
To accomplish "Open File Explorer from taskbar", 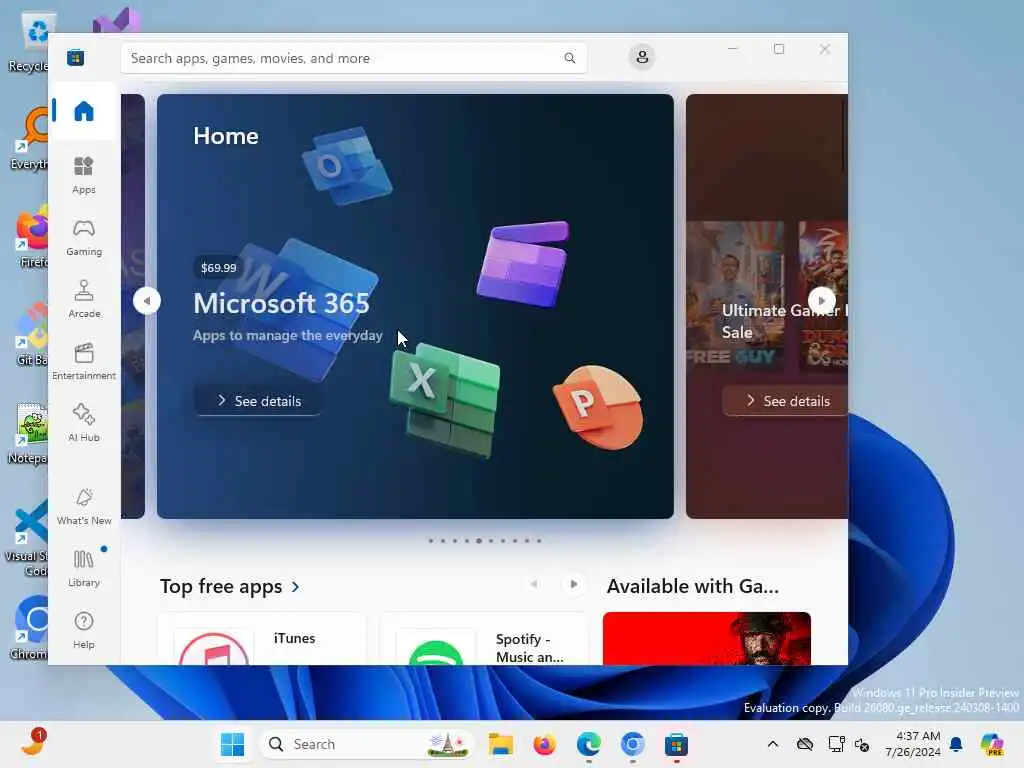I will pyautogui.click(x=501, y=744).
